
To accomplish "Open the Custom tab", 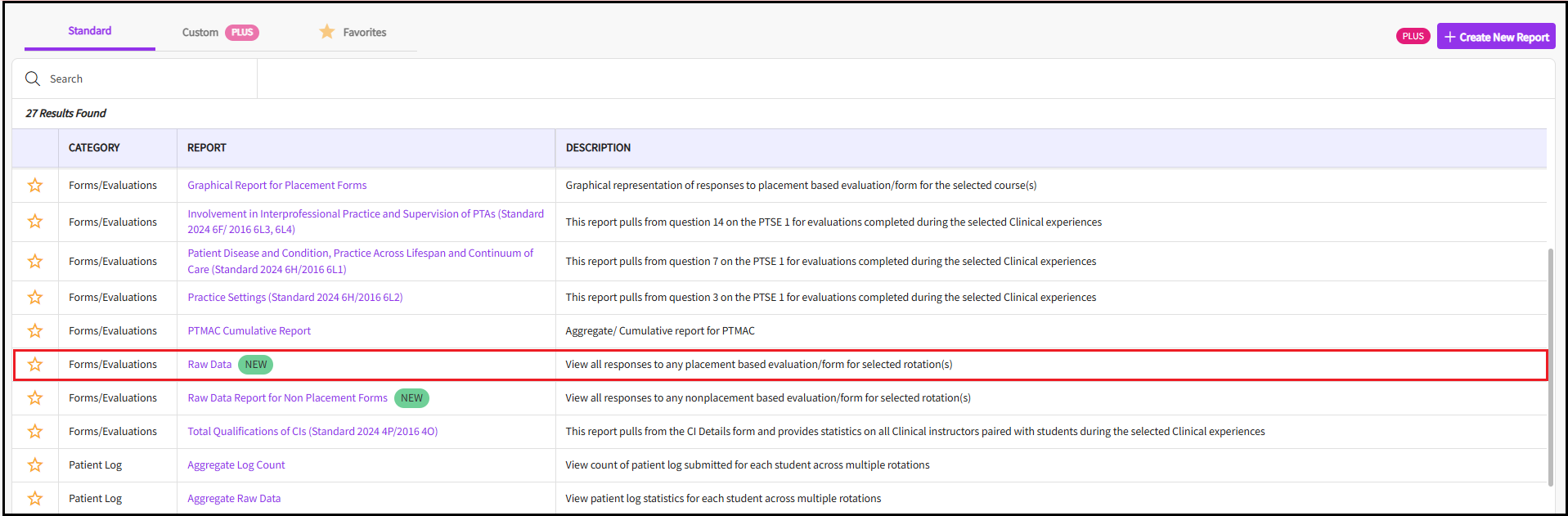I will pyautogui.click(x=200, y=33).
